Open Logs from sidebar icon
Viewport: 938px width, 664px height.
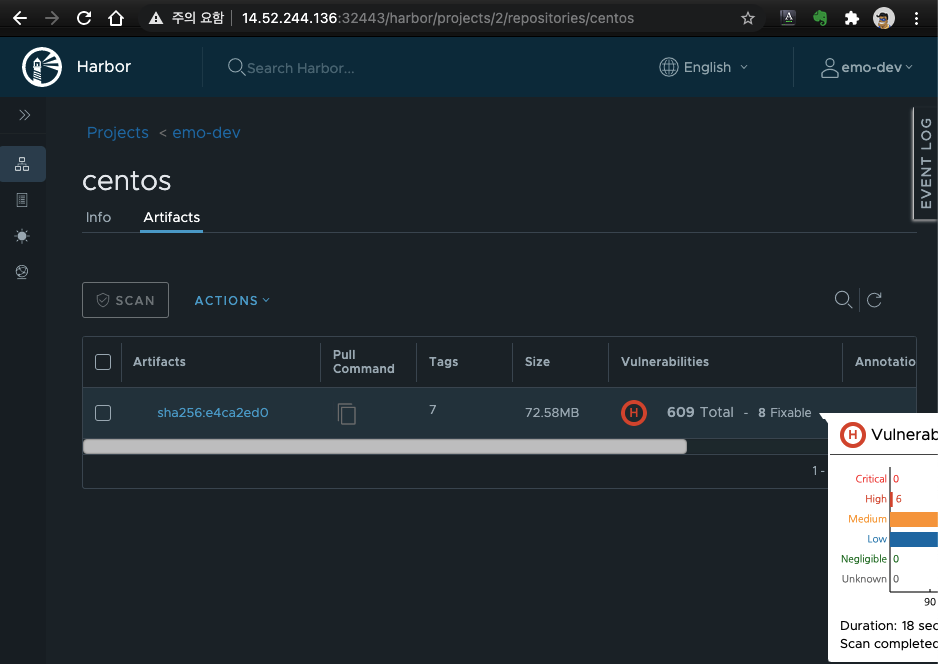pos(22,200)
